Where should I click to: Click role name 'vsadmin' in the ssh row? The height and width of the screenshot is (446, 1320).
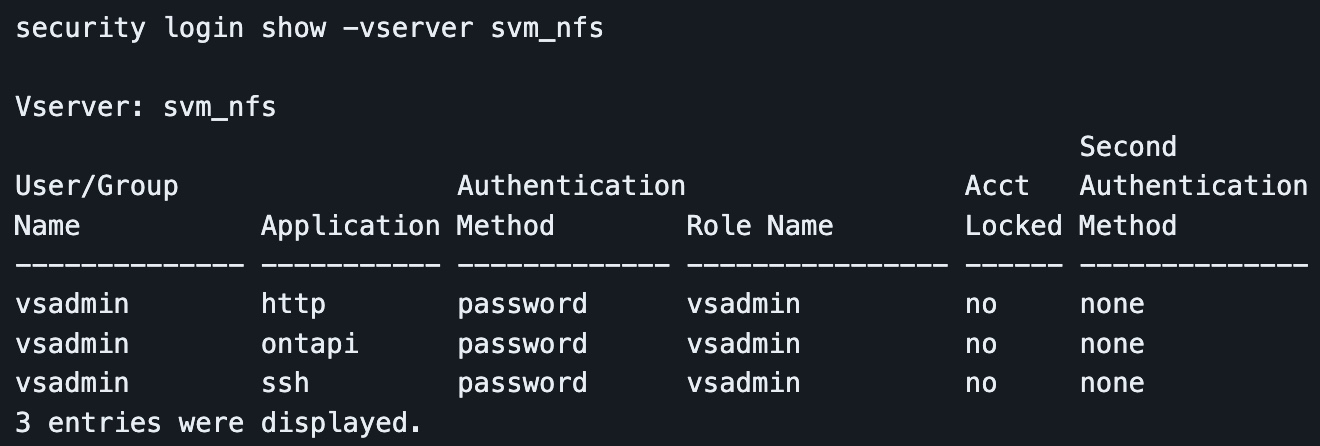743,383
